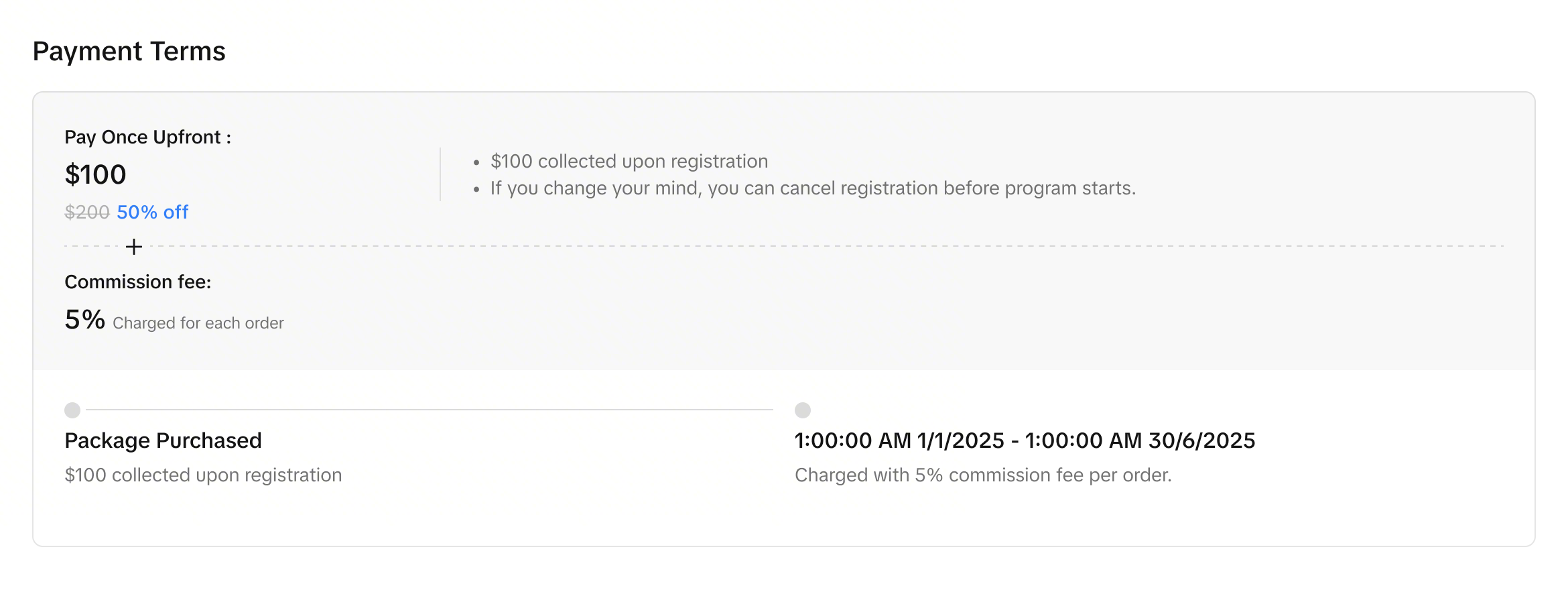The width and height of the screenshot is (1568, 590).
Task: Click the Package Purchased timeline dot
Action: coord(72,410)
